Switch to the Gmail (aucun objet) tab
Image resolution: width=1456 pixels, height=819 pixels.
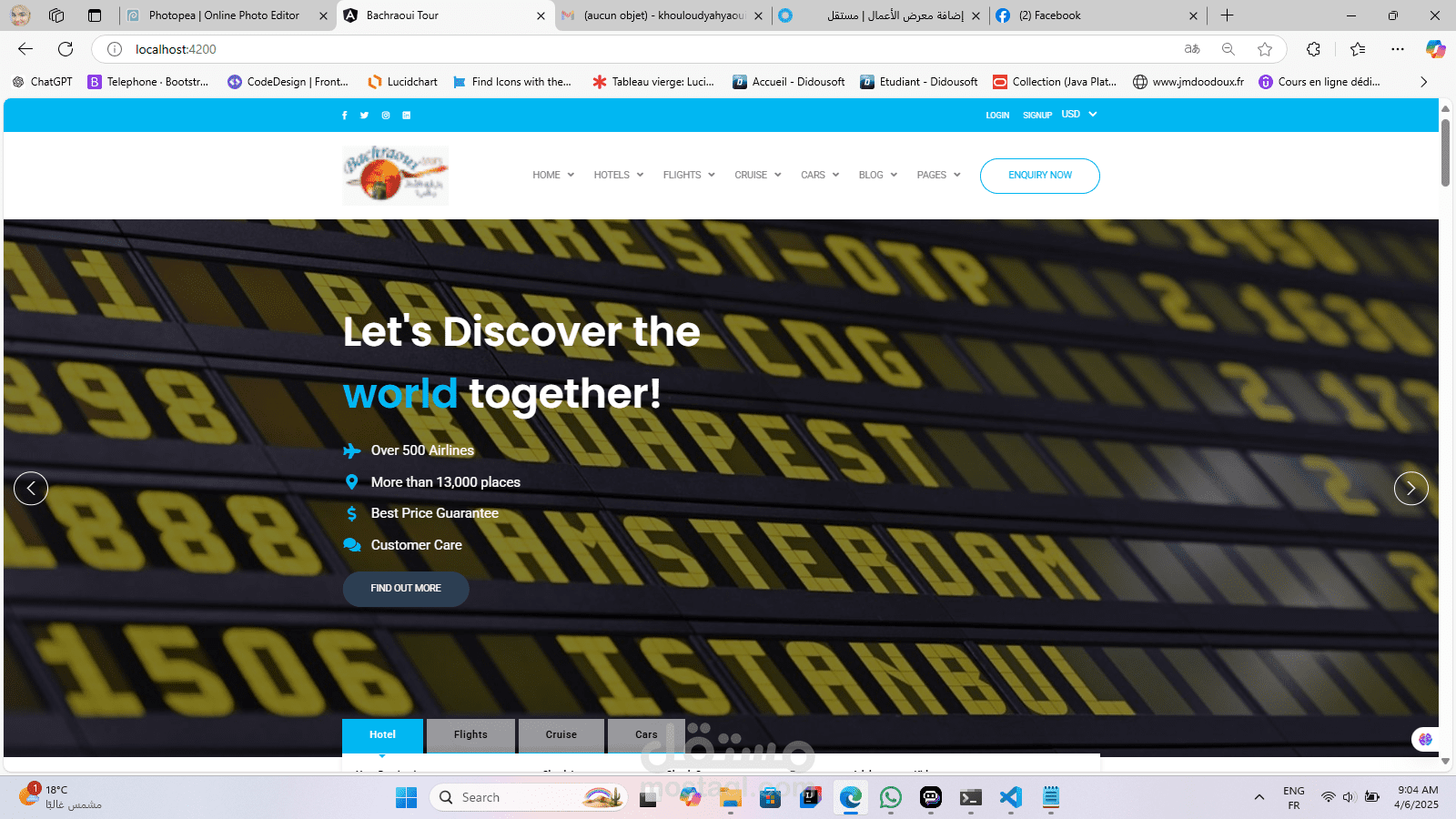662,15
